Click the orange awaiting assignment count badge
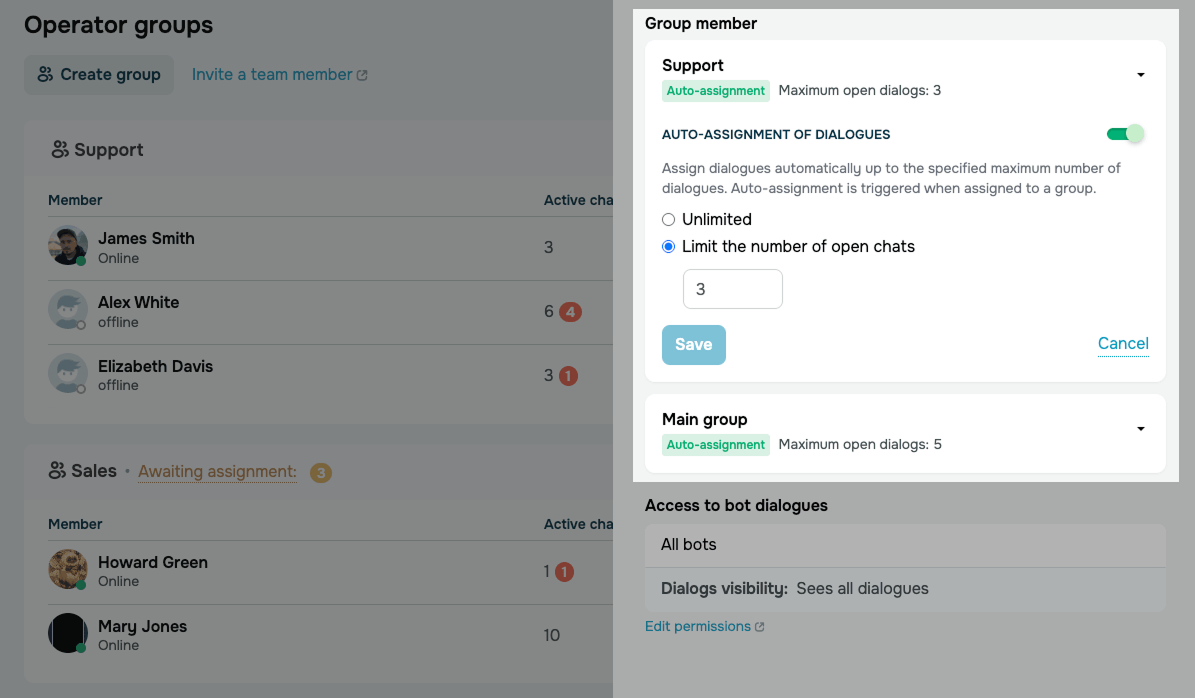 coord(321,472)
